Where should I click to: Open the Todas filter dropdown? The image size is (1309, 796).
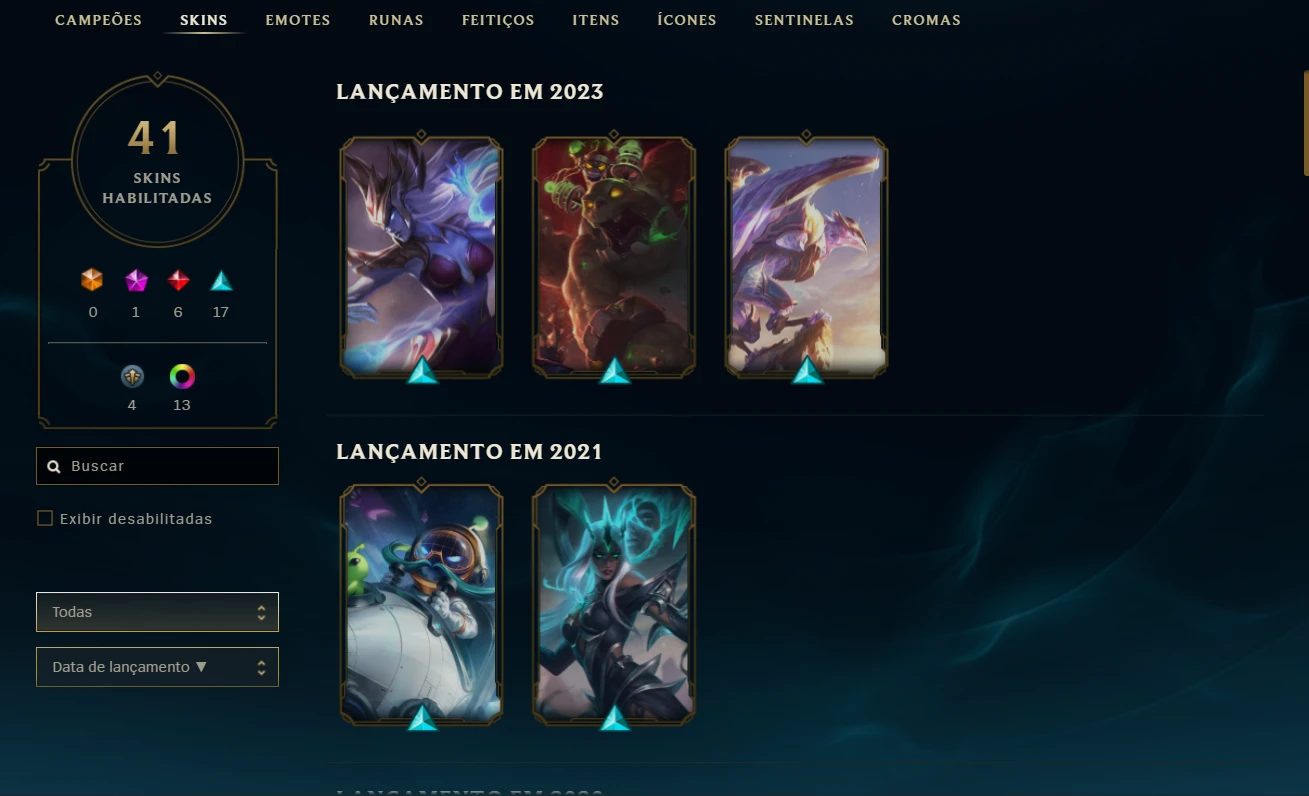(x=157, y=612)
